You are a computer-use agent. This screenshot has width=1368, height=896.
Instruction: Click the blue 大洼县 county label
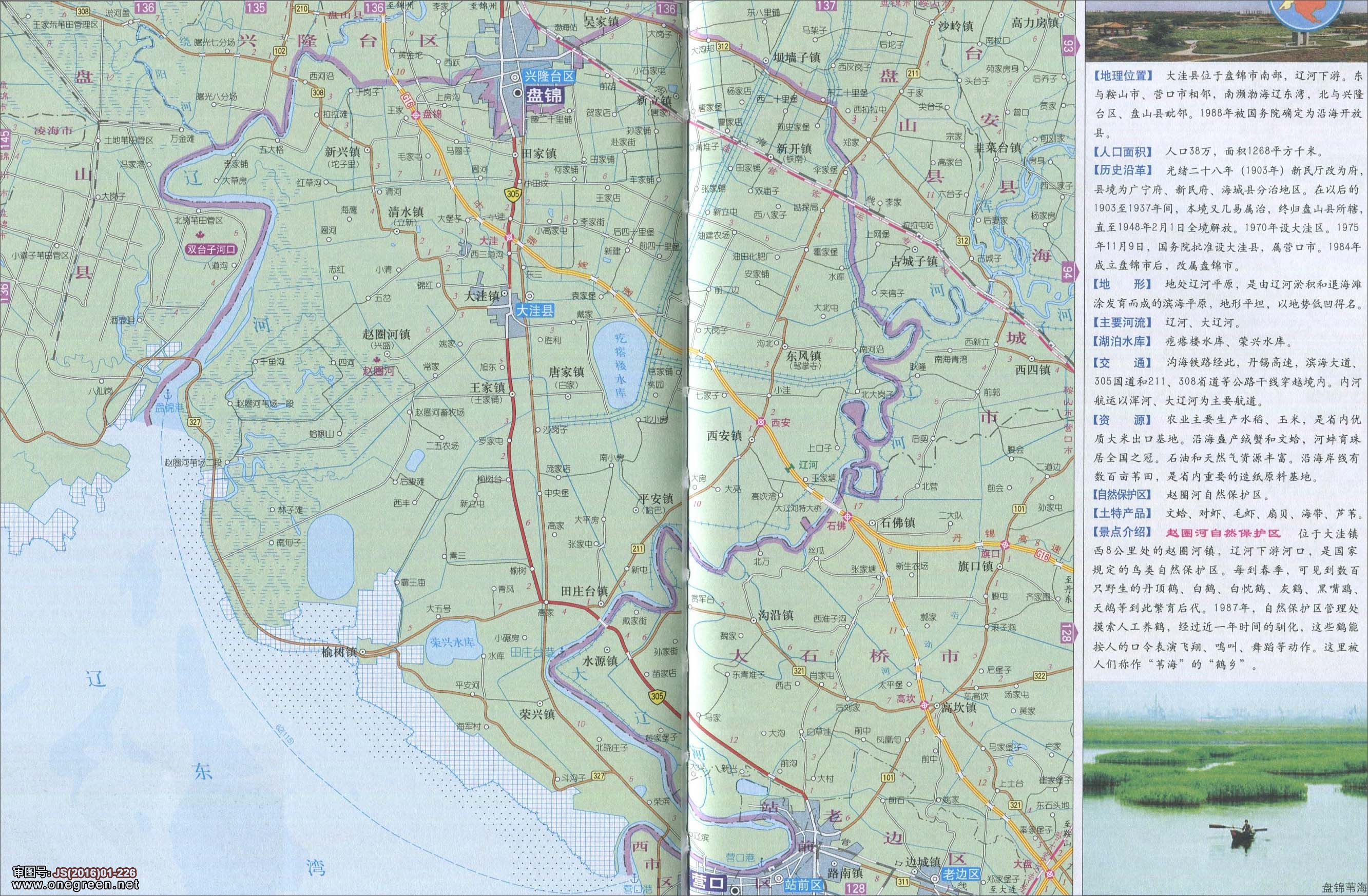(534, 311)
